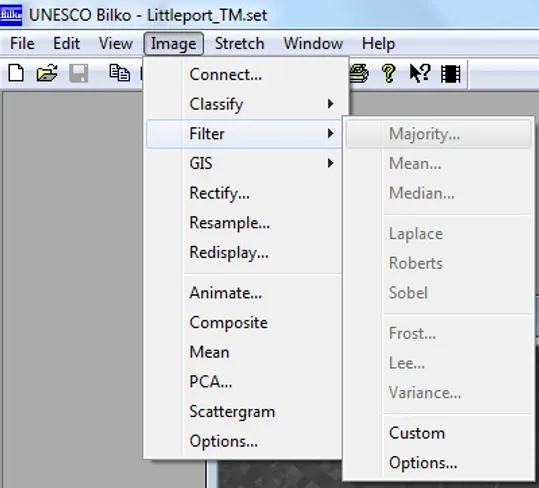Screen dimensions: 539x488
Task: Choose Redisplay... menu item
Action: pyautogui.click(x=244, y=253)
